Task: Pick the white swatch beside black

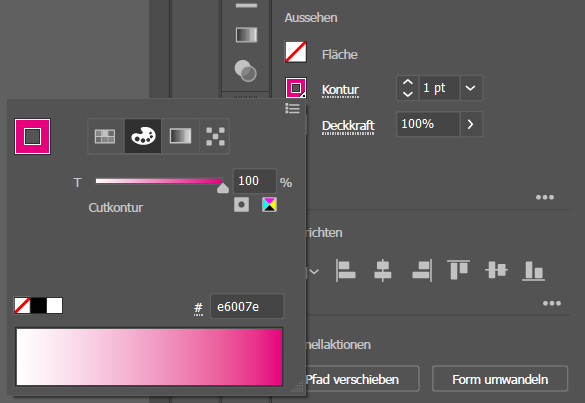Action: [54, 306]
